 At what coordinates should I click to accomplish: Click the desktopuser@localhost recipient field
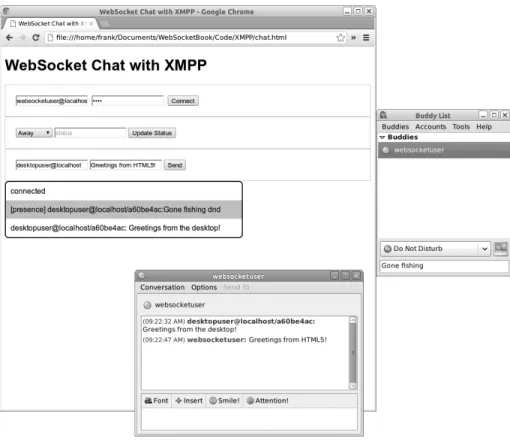point(52,165)
